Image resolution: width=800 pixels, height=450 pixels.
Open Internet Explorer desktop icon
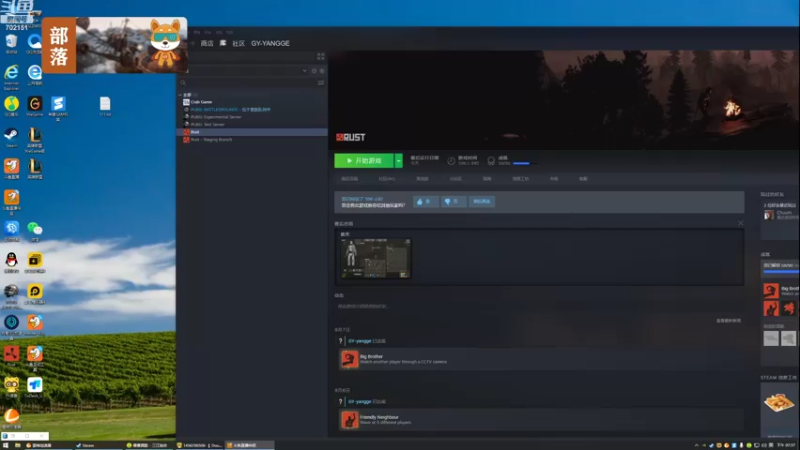pyautogui.click(x=11, y=77)
